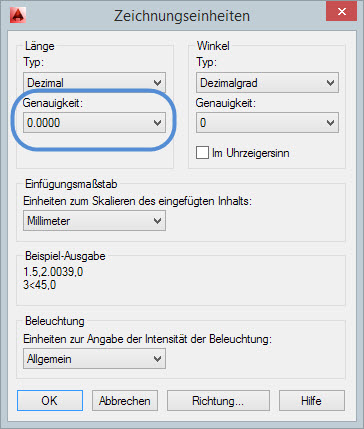Viewport: 364px width, 429px height.
Task: Open the Winkel Typ dropdown showing Dezimalgrad
Action: pos(267,82)
